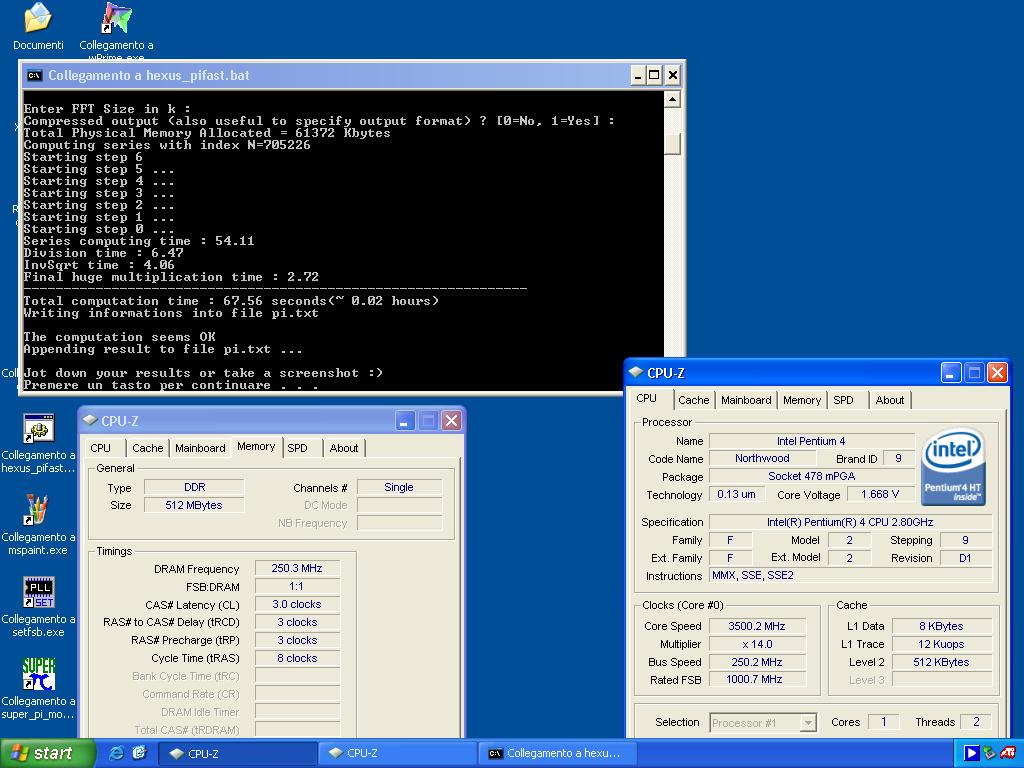1024x768 pixels.
Task: Open the Documenti folder icon on the desktop
Action: tap(38, 18)
